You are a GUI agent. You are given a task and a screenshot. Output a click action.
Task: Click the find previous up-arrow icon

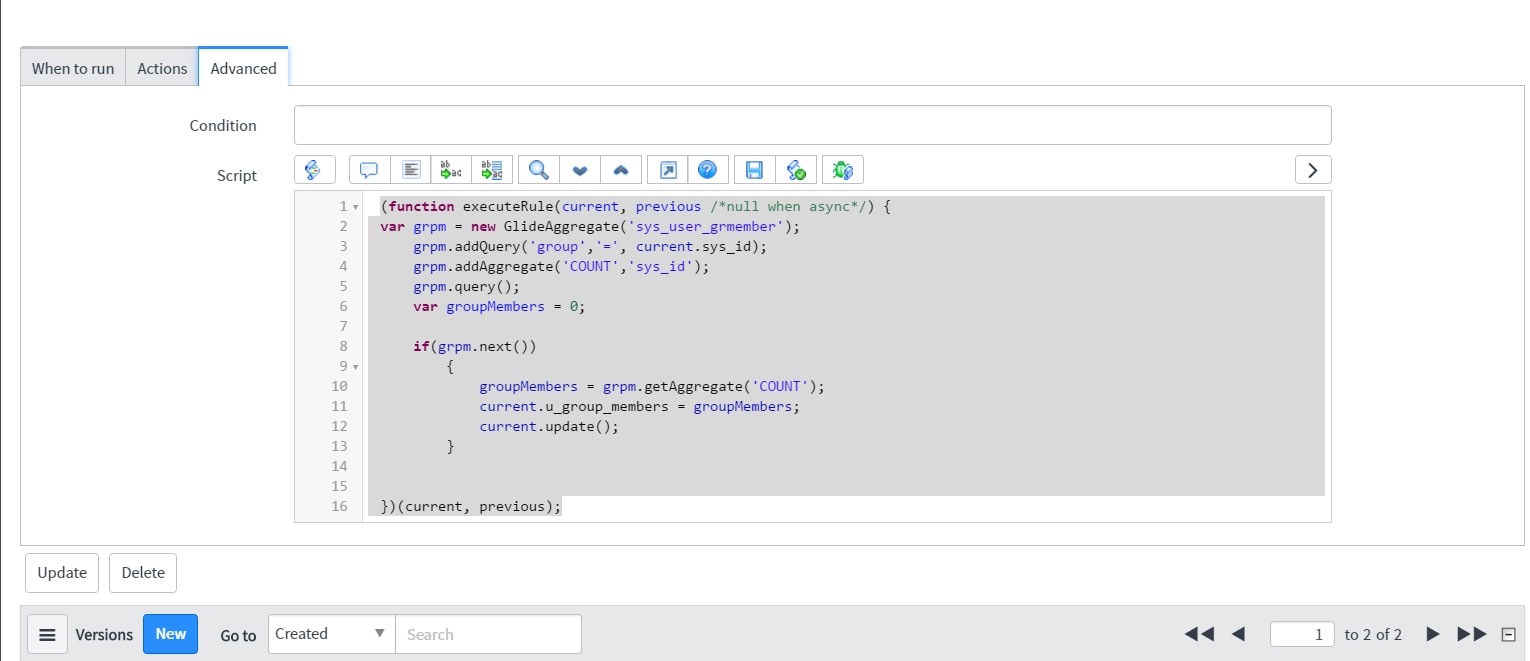[620, 170]
